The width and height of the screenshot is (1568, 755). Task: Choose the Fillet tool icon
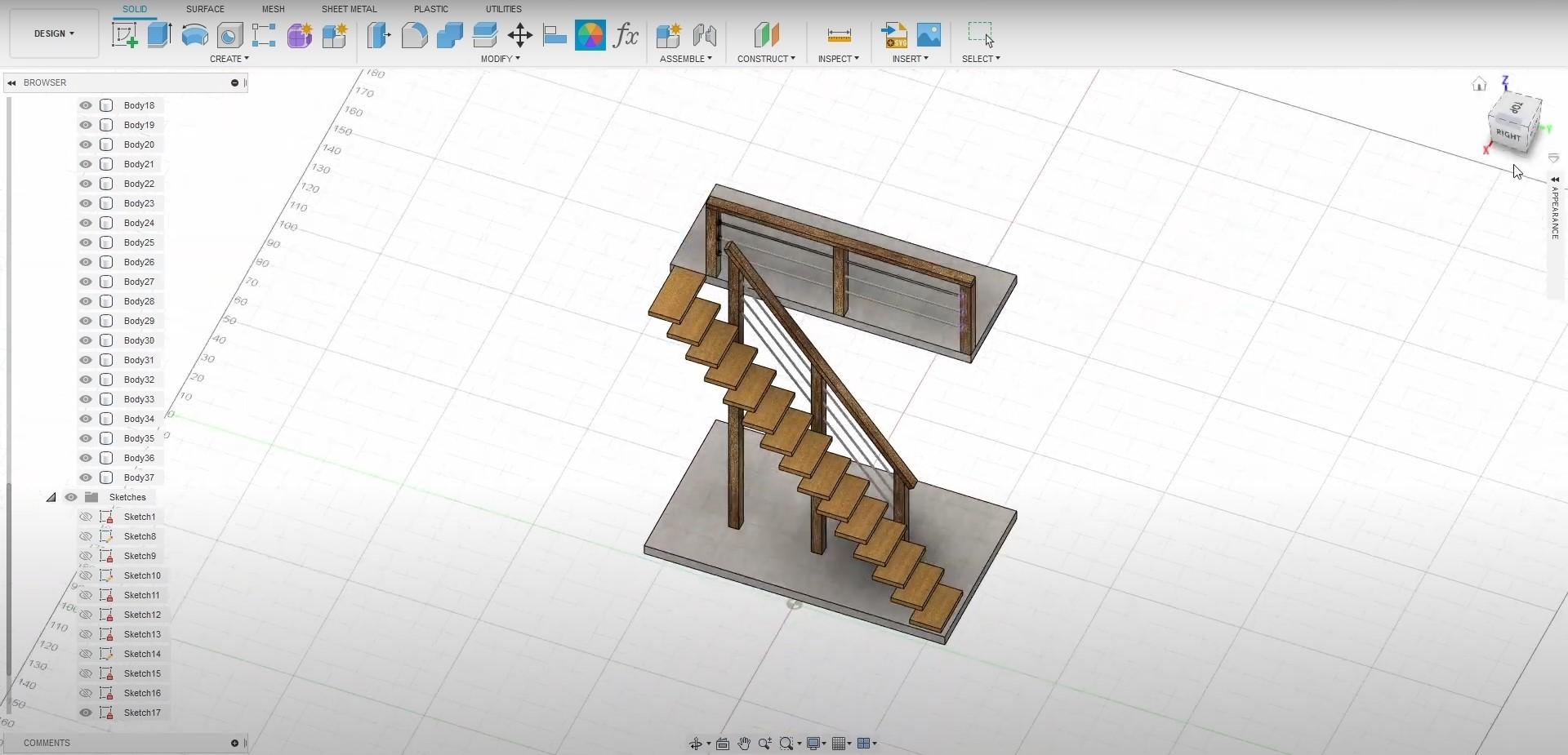click(x=414, y=35)
